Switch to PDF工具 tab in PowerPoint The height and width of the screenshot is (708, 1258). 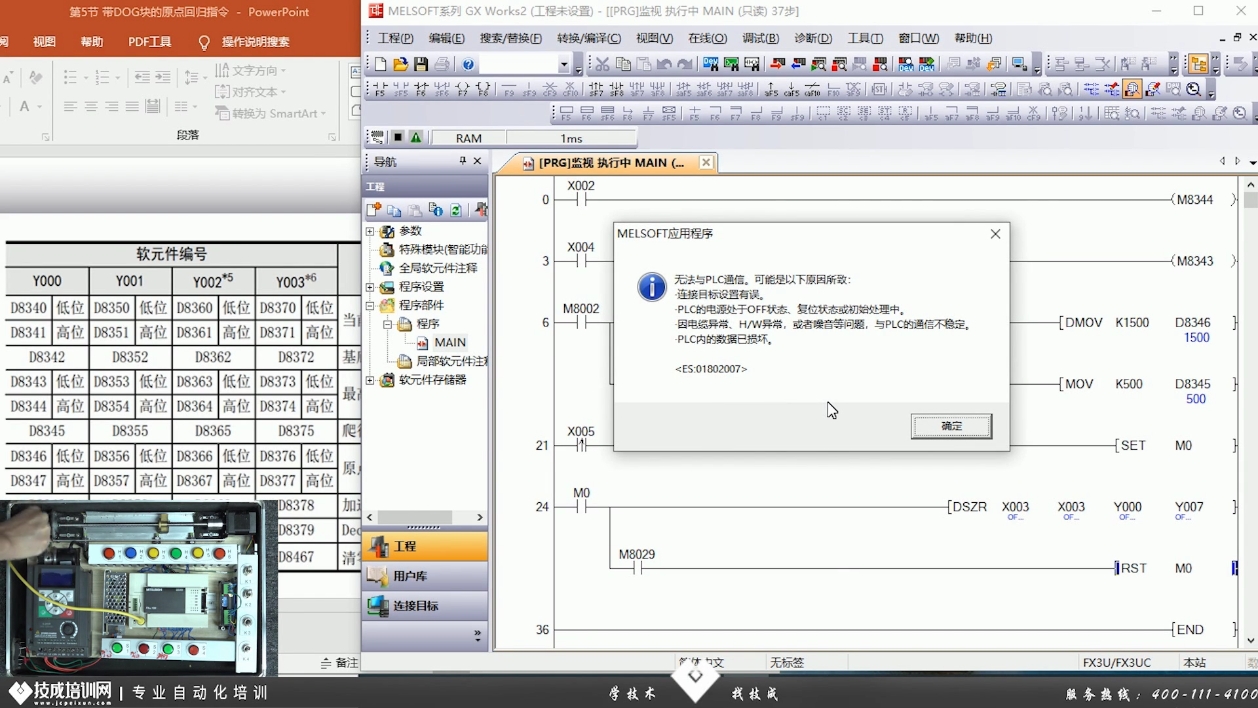tap(150, 42)
